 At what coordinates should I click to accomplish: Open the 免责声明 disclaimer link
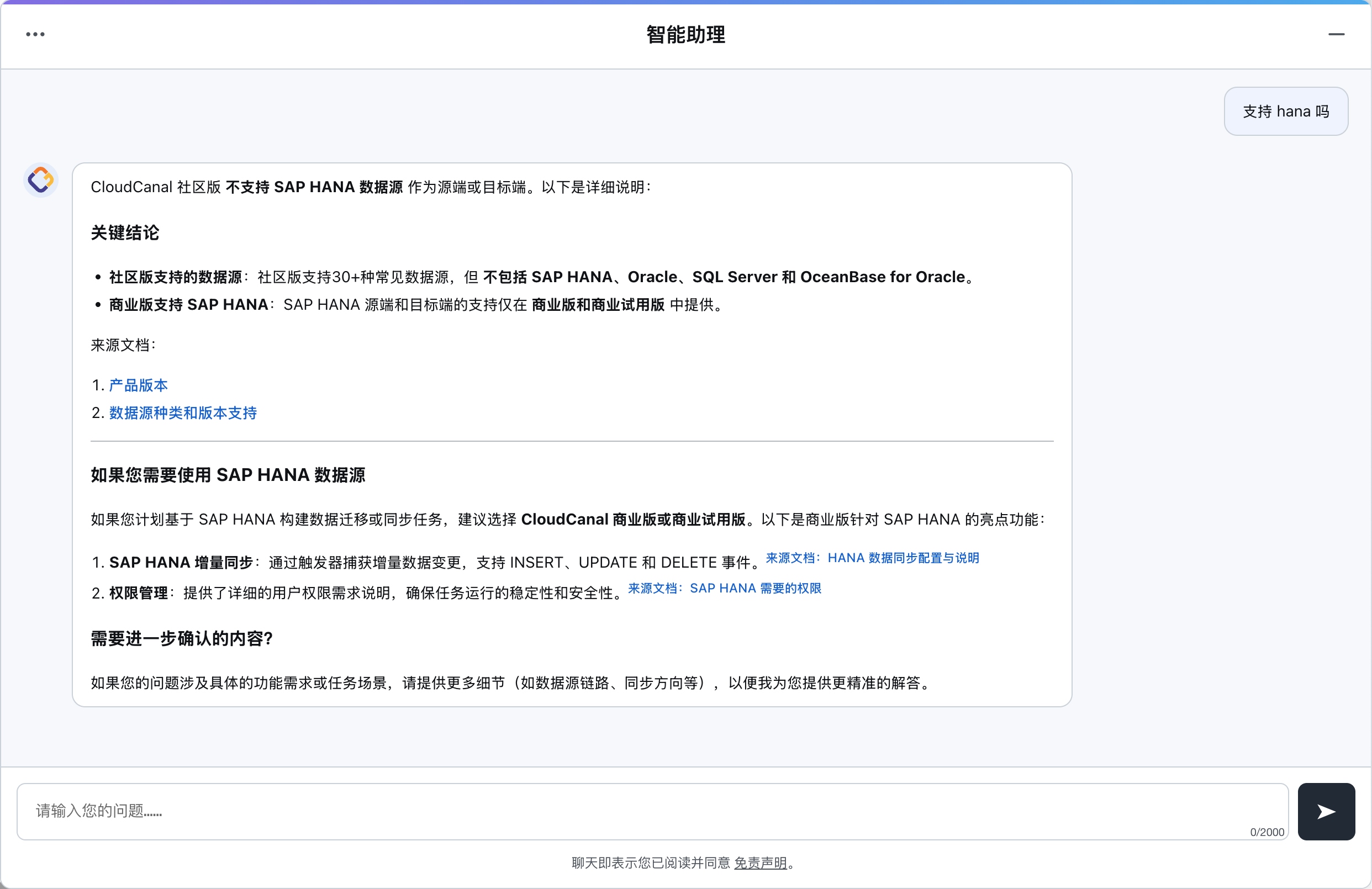pyautogui.click(x=761, y=862)
